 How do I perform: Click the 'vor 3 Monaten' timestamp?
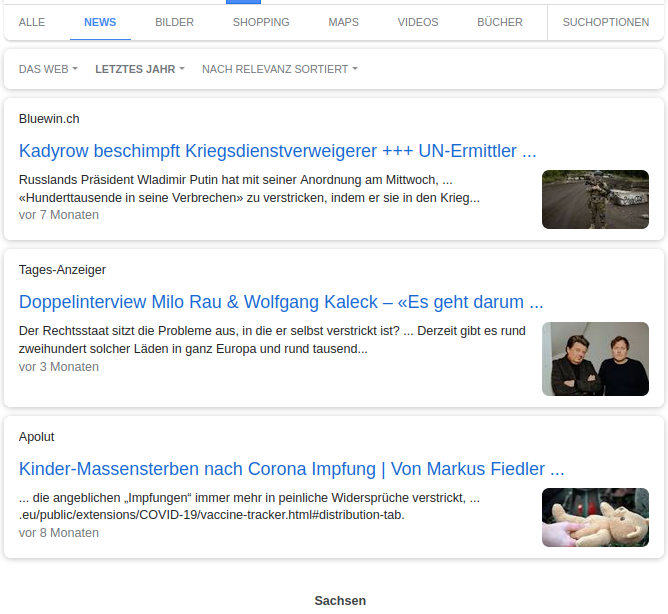click(x=59, y=366)
